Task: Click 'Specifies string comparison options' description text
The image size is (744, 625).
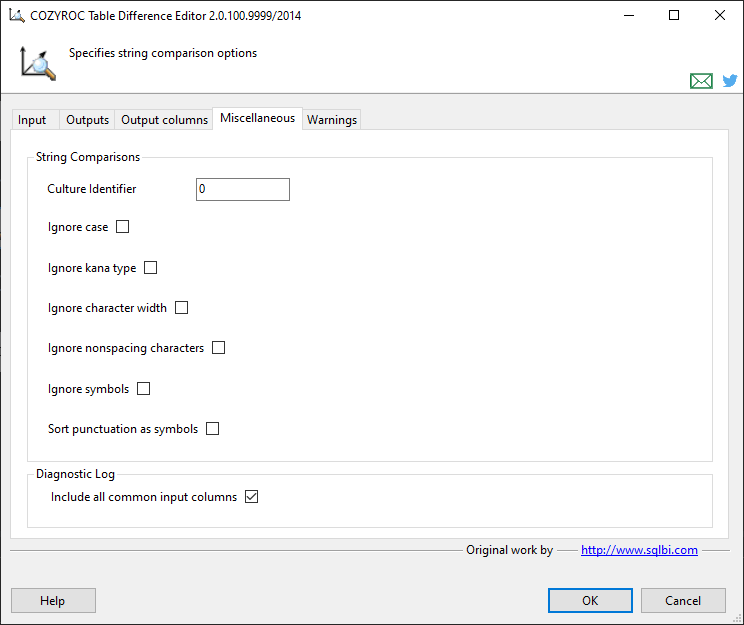Action: coord(163,53)
